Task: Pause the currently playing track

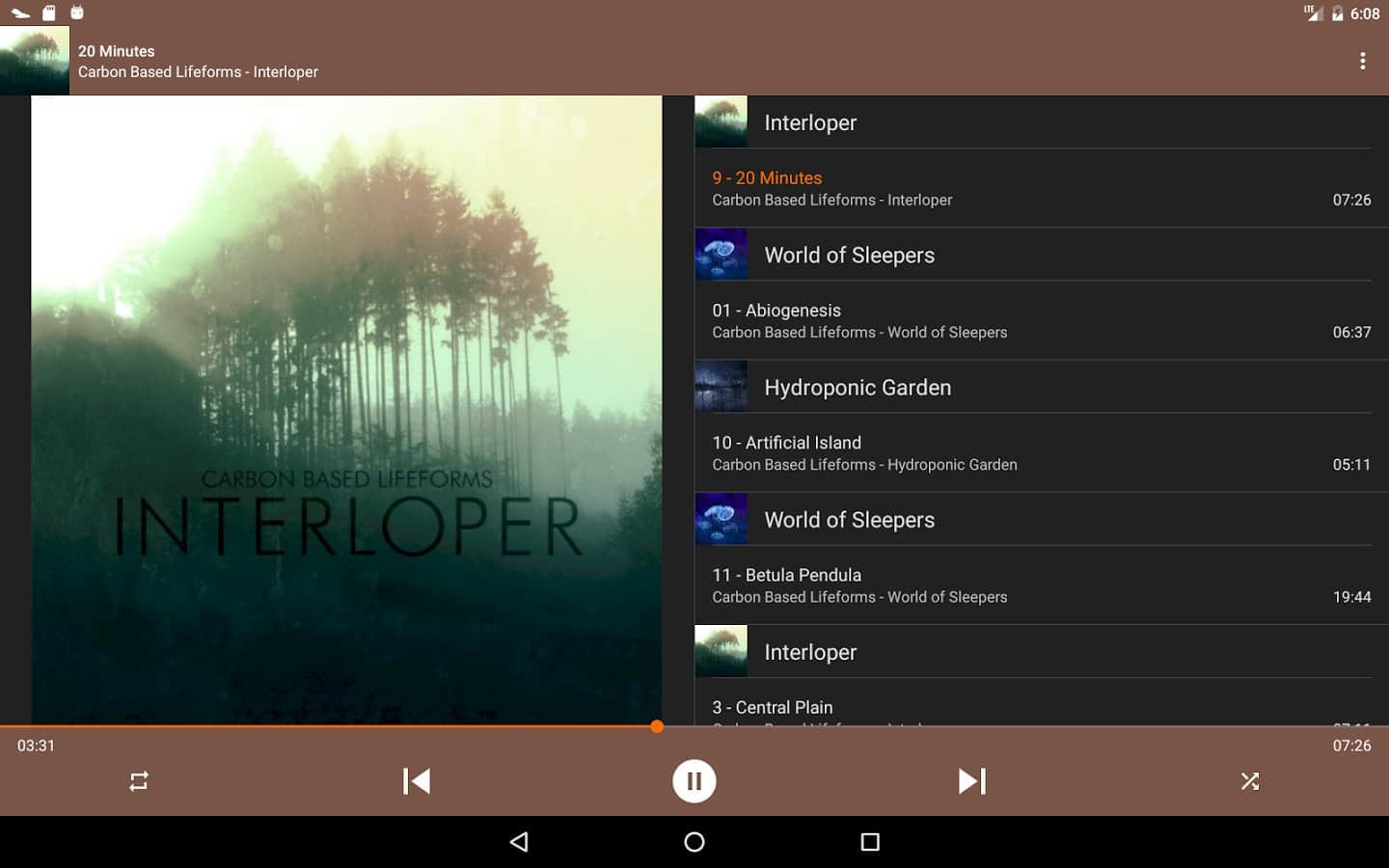Action: tap(694, 781)
